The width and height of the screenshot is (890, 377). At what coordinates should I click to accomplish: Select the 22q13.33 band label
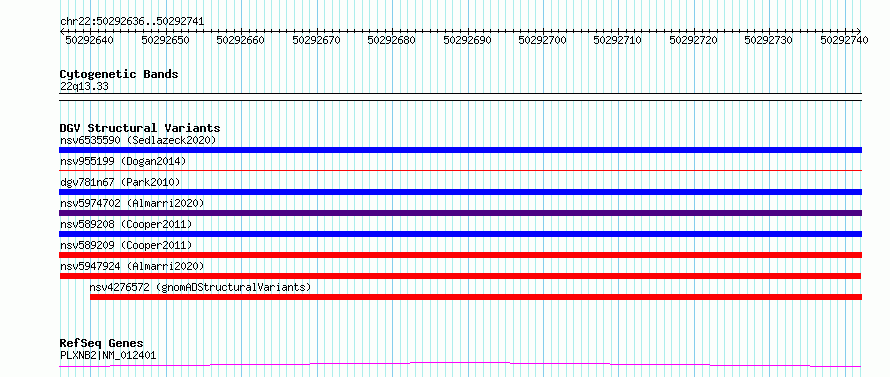point(84,87)
